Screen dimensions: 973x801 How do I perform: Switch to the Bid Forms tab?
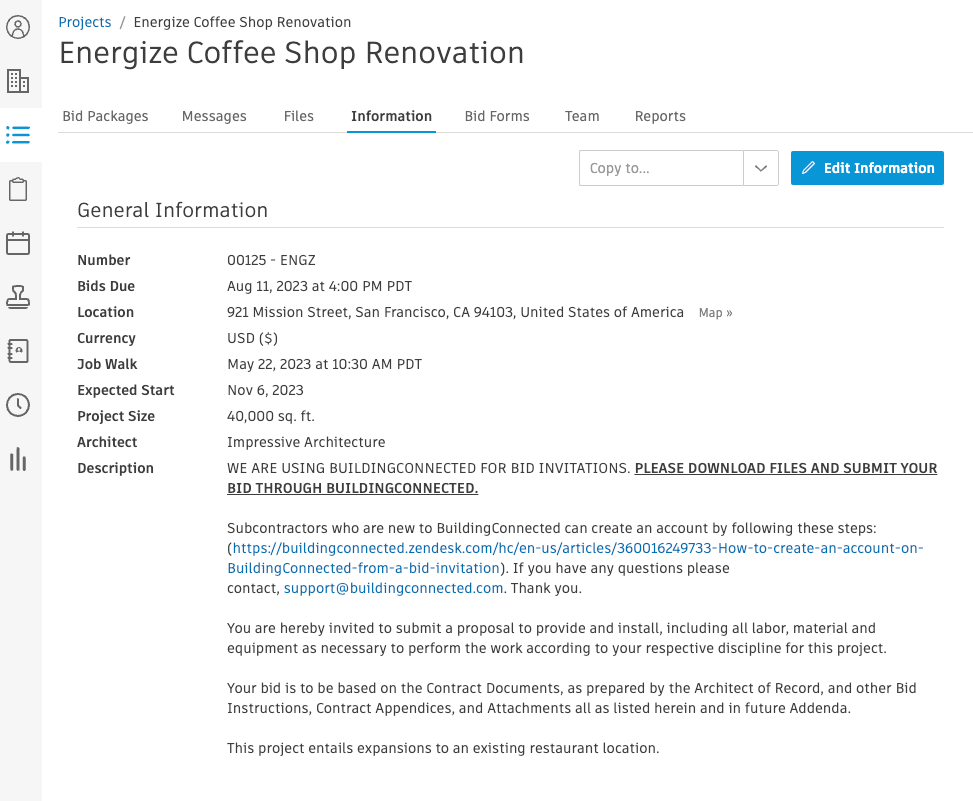(x=497, y=116)
